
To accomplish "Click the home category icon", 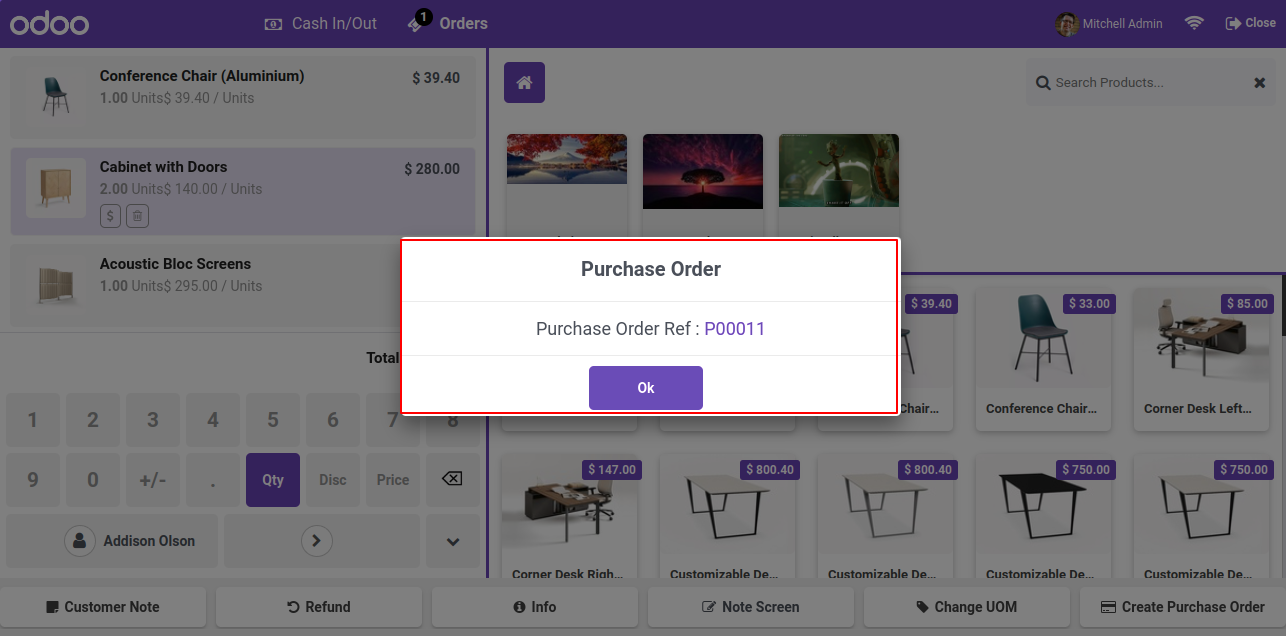I will coord(524,82).
